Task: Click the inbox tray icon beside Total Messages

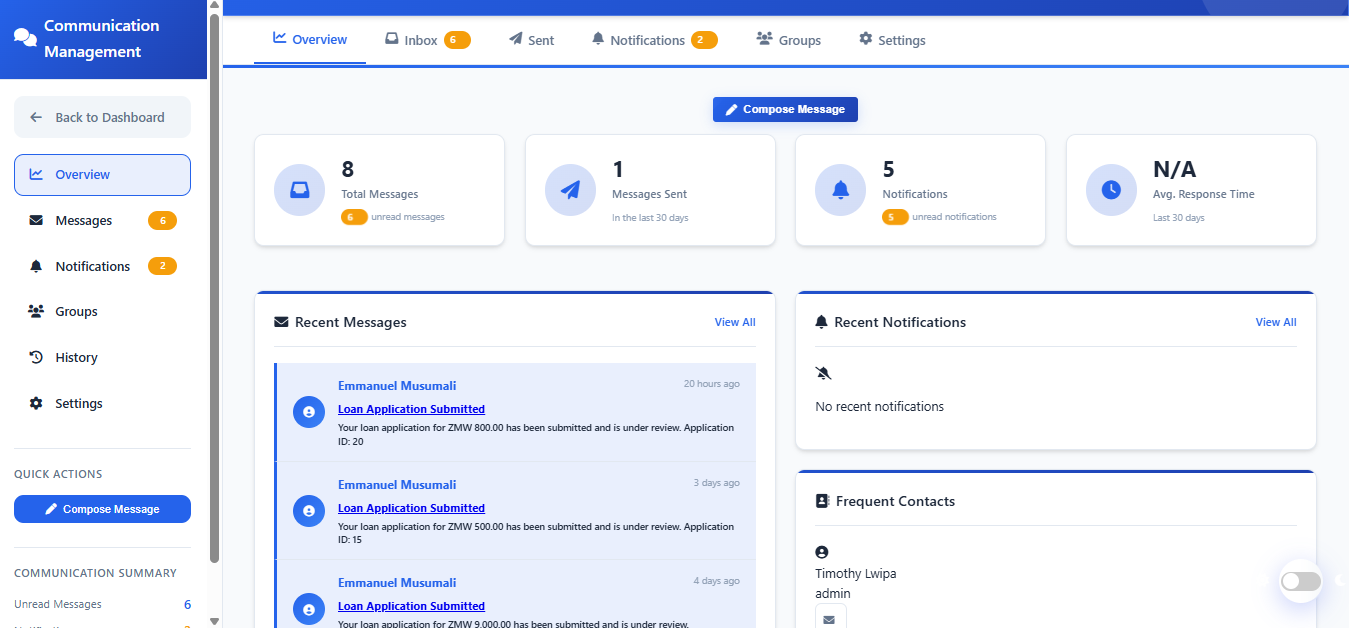Action: point(299,190)
